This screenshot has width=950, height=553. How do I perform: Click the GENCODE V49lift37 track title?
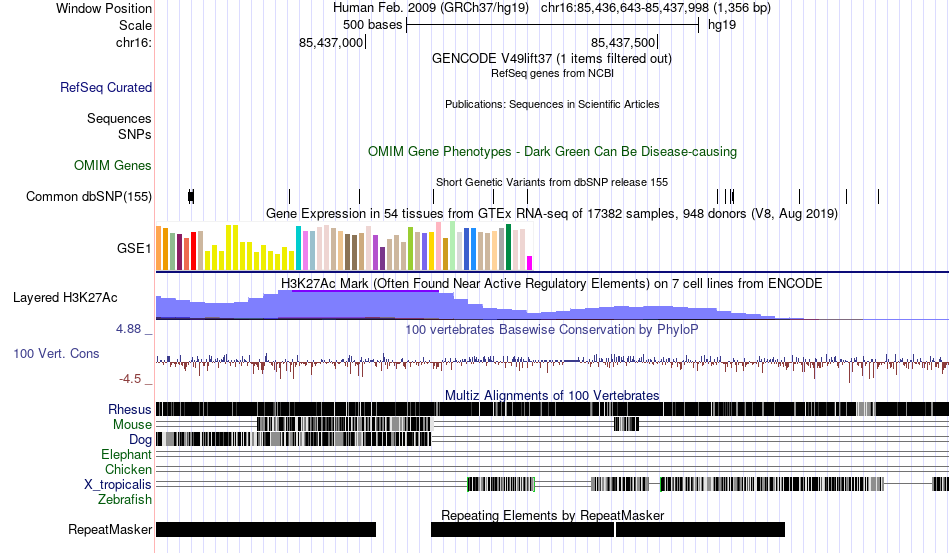[551, 59]
